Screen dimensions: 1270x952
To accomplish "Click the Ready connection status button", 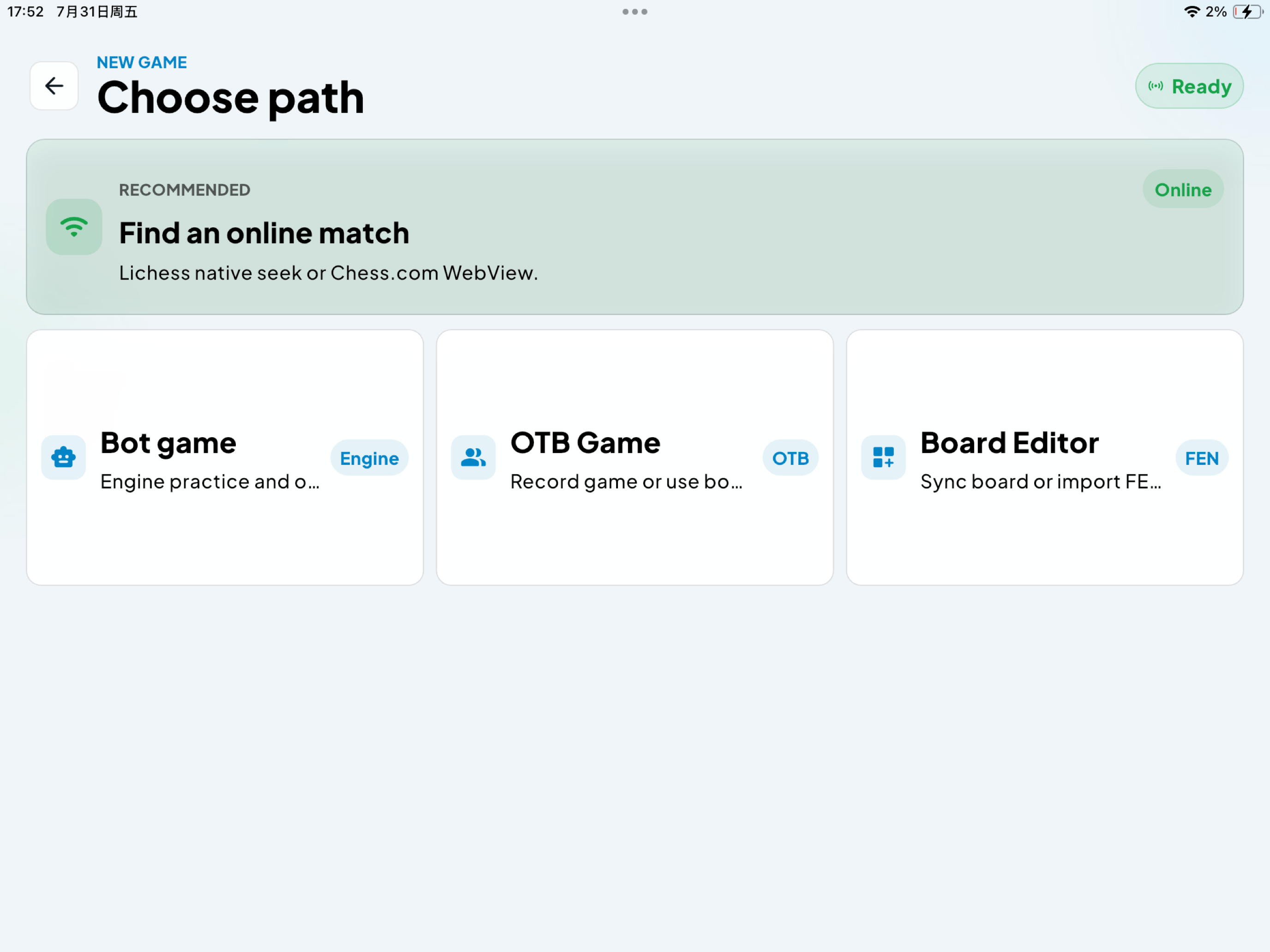I will [1189, 86].
